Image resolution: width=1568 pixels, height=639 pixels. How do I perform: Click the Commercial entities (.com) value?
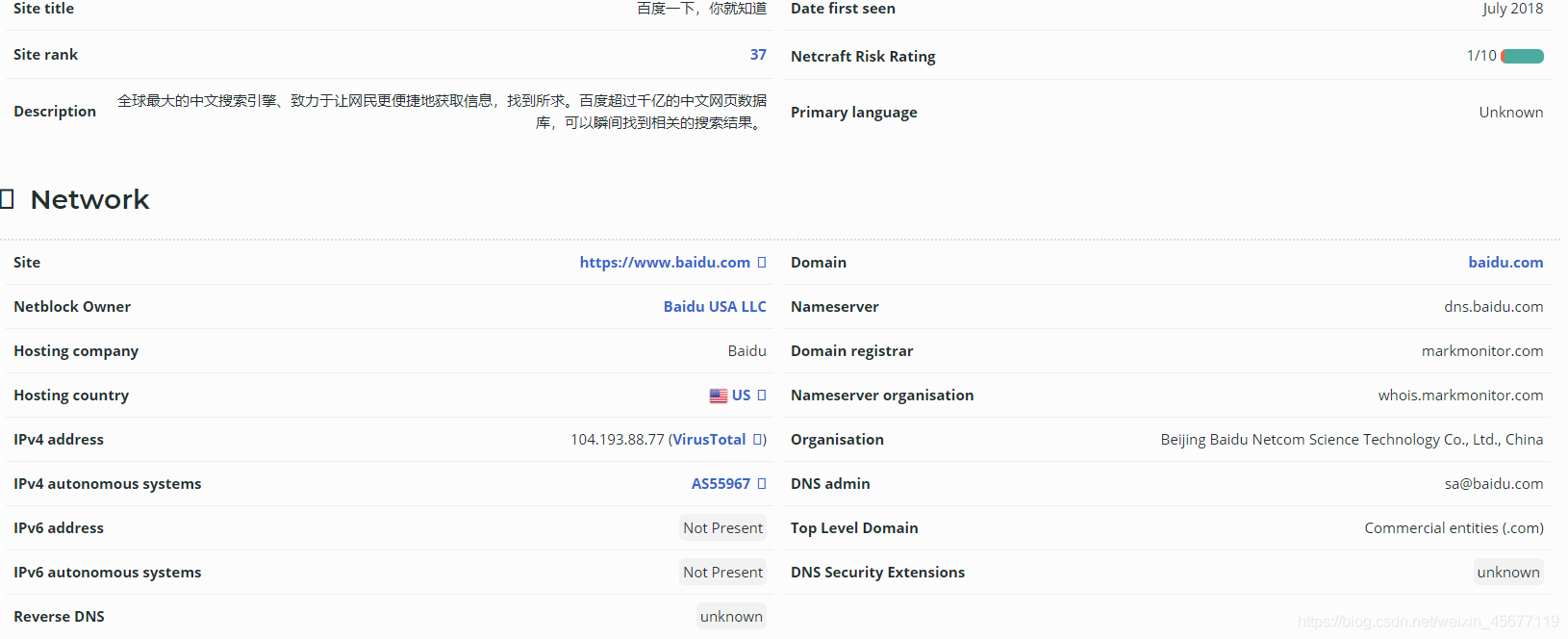[x=1454, y=528]
